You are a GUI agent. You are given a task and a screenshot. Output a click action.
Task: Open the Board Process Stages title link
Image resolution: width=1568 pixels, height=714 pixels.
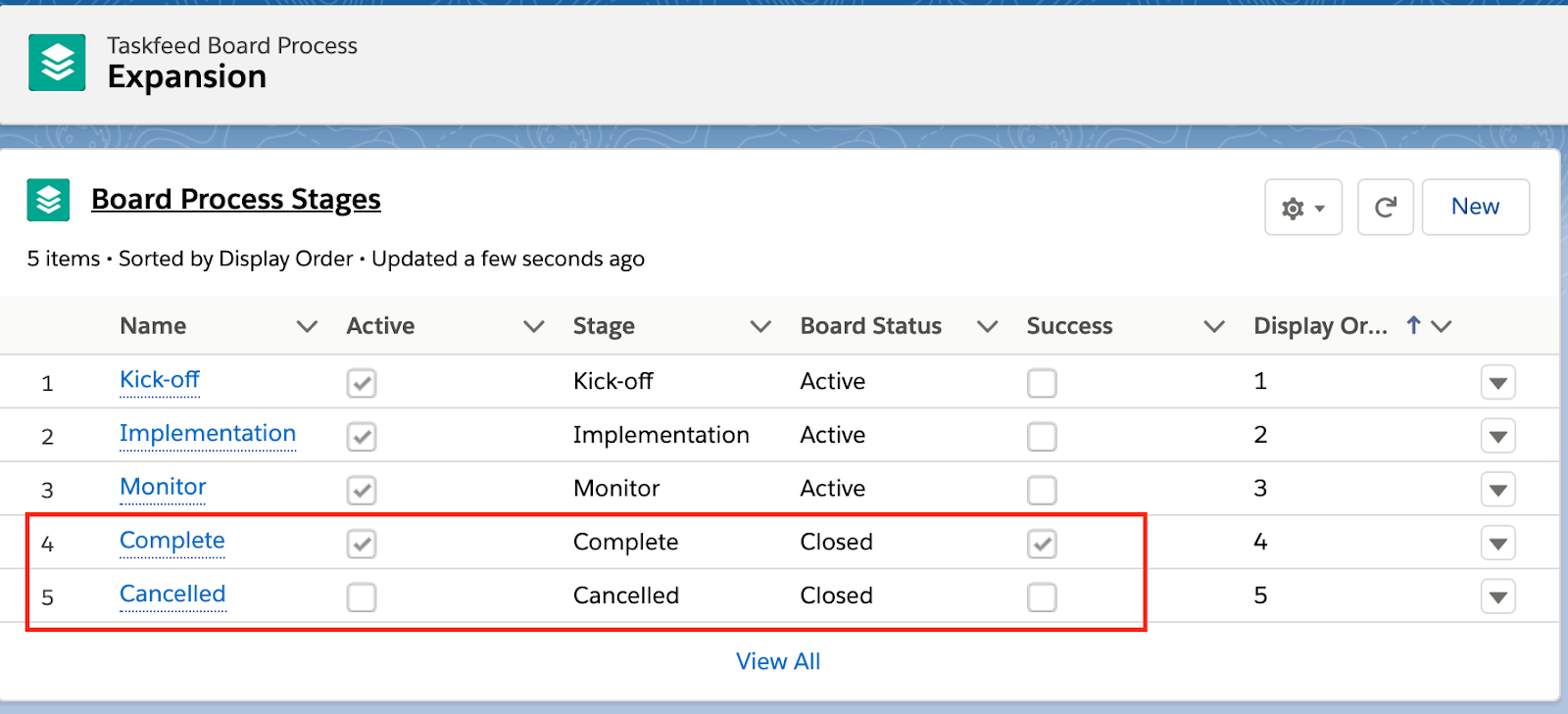pyautogui.click(x=235, y=199)
